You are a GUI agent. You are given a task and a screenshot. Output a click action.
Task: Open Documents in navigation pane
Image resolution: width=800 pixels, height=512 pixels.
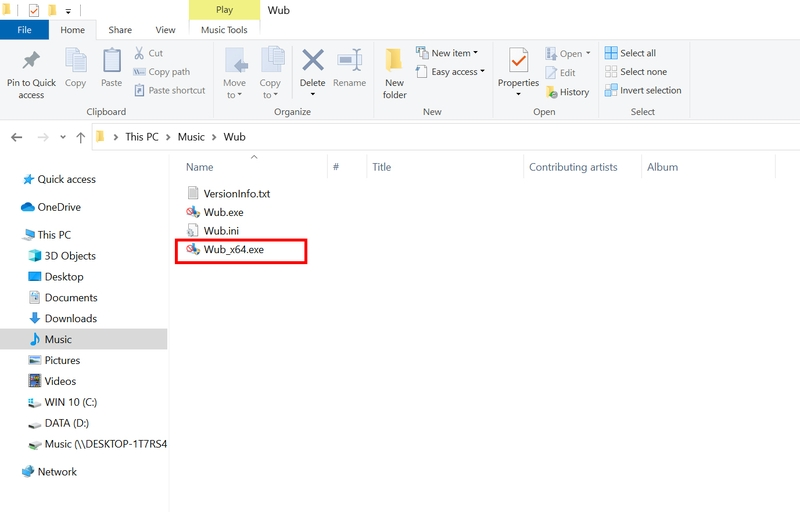click(x=63, y=297)
